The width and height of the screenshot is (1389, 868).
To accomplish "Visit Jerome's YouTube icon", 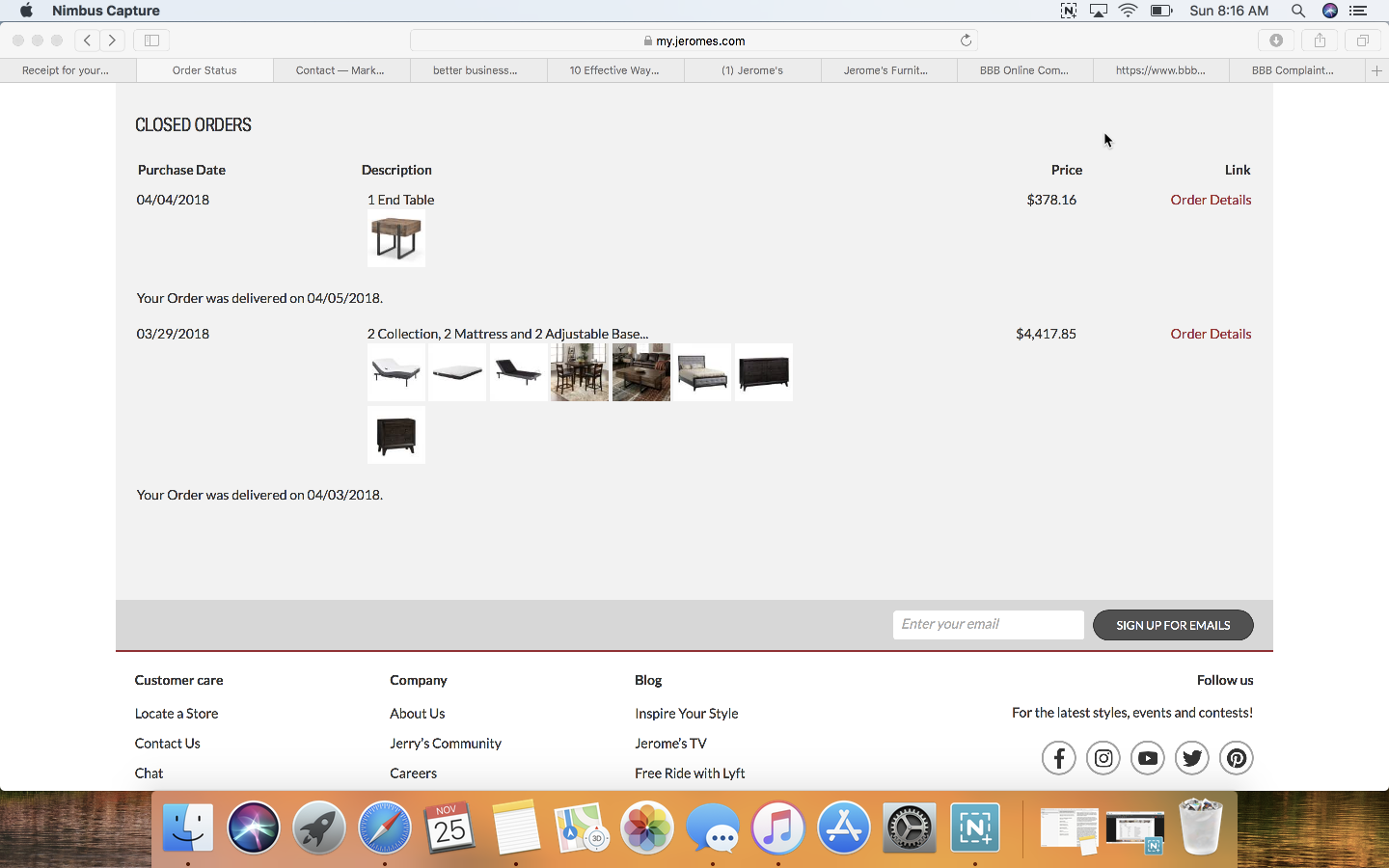I will (1148, 758).
